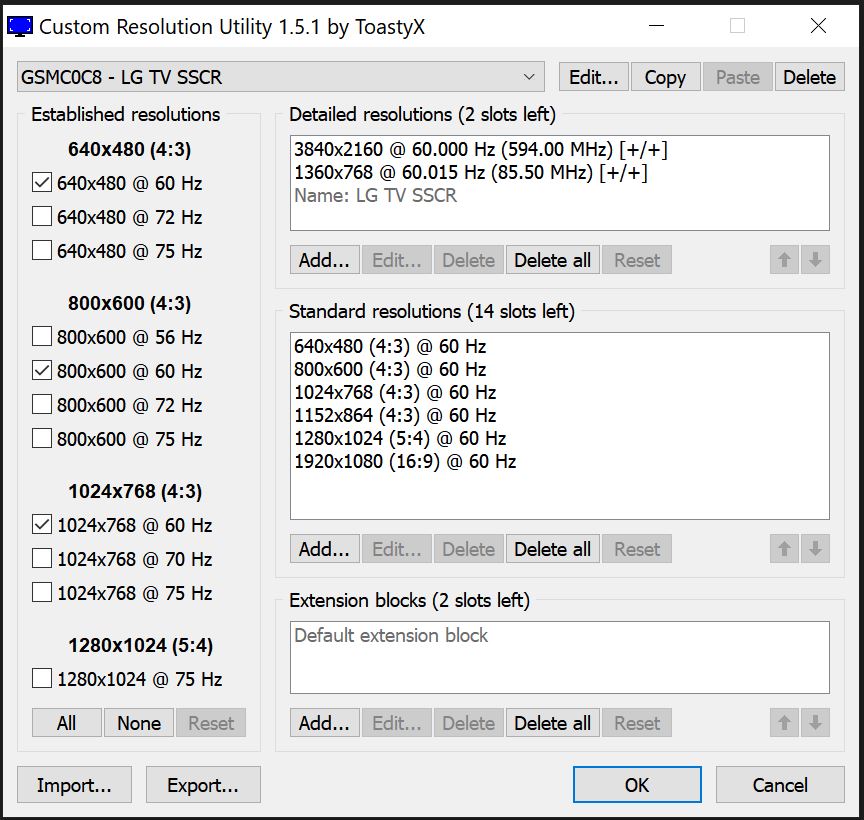Click the down arrow under Standard resolutions
Screen dimensions: 864x820
tap(815, 548)
